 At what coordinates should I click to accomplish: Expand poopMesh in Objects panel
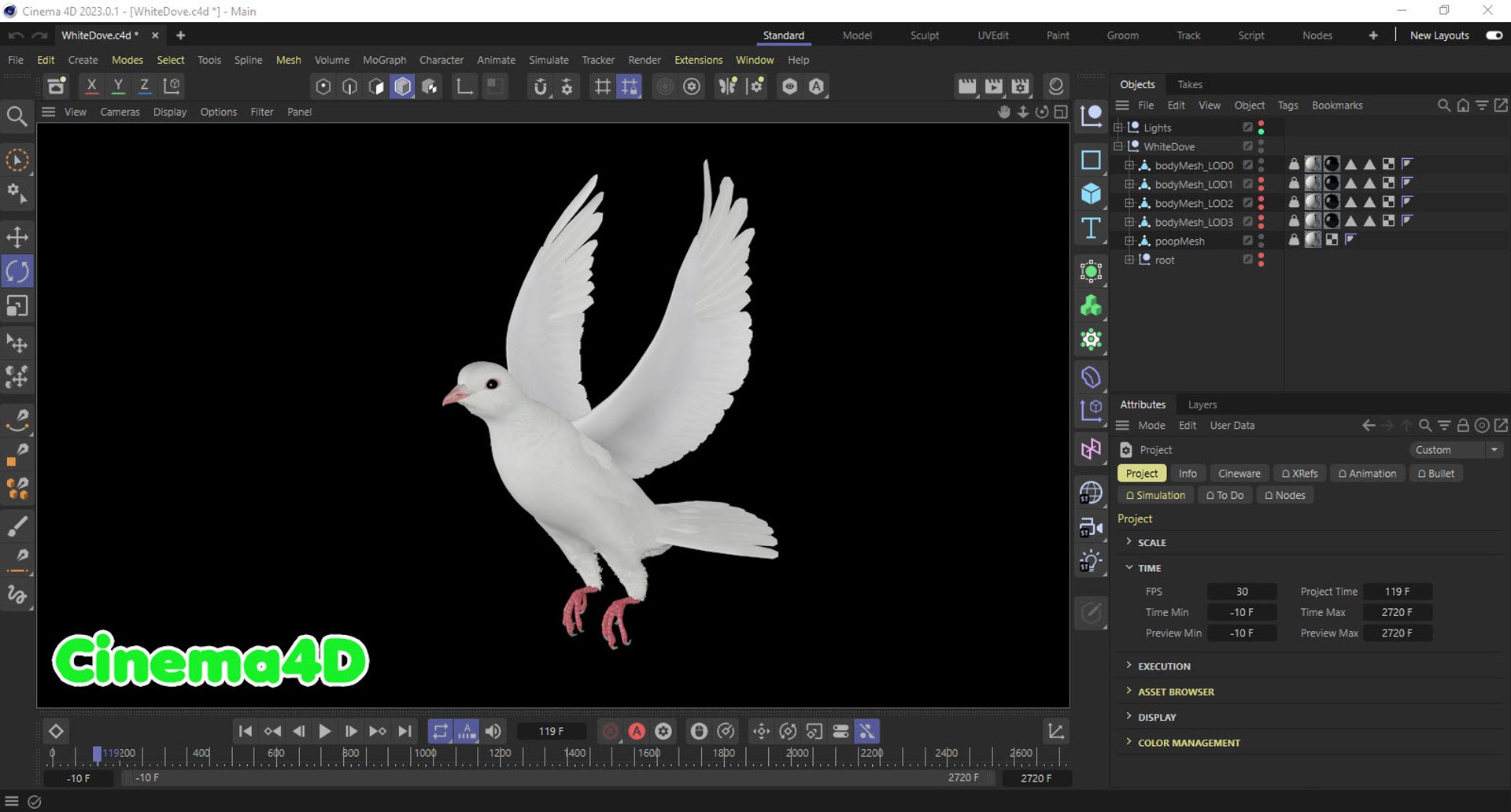1129,240
